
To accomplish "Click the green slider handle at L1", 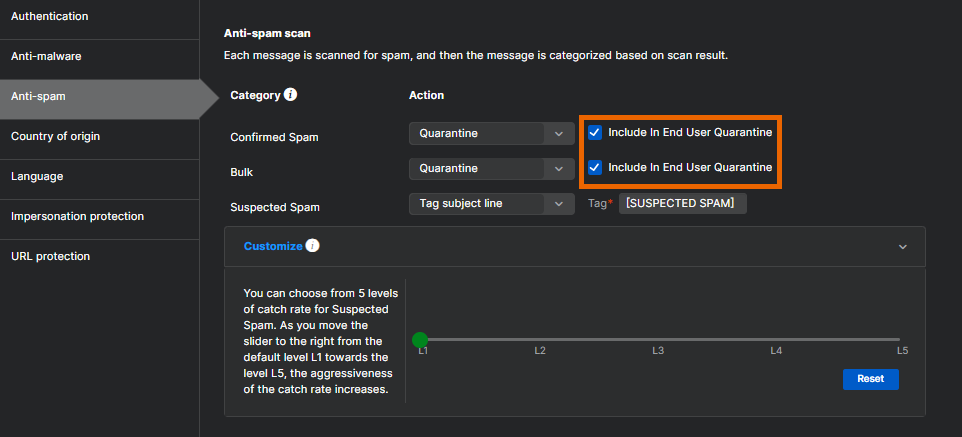I will 420,340.
